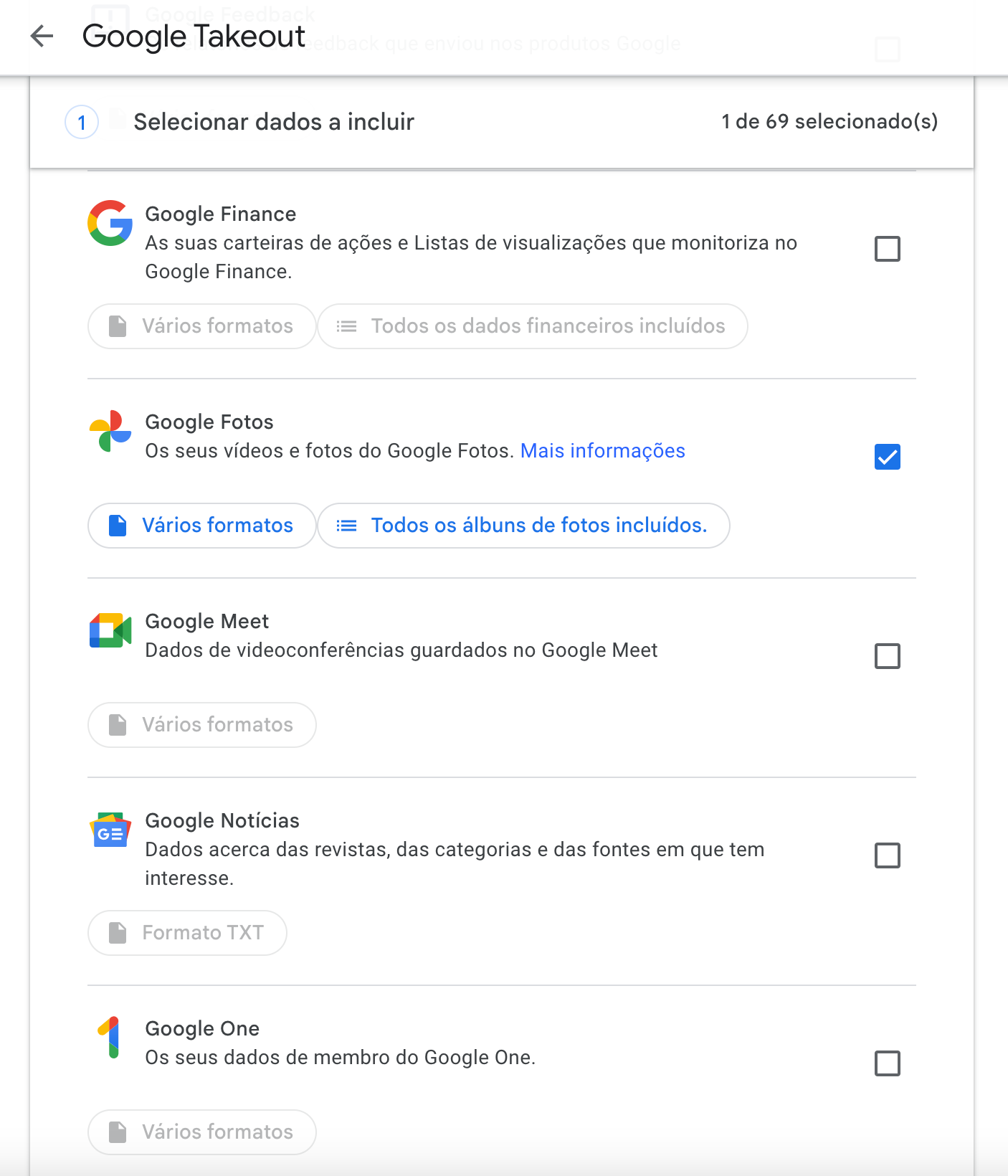Click Vários formatos under Google Meet
This screenshot has width=1008, height=1176.
(x=201, y=725)
